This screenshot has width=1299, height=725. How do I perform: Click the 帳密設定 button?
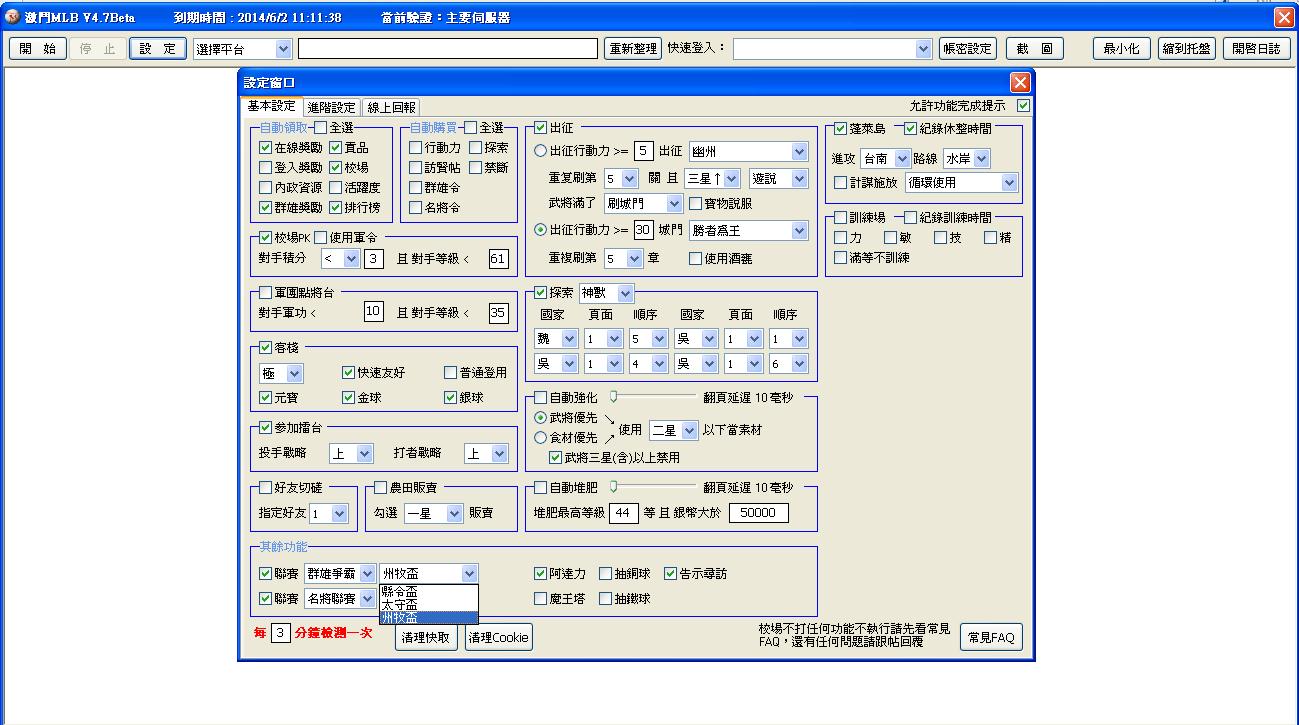pyautogui.click(x=967, y=48)
